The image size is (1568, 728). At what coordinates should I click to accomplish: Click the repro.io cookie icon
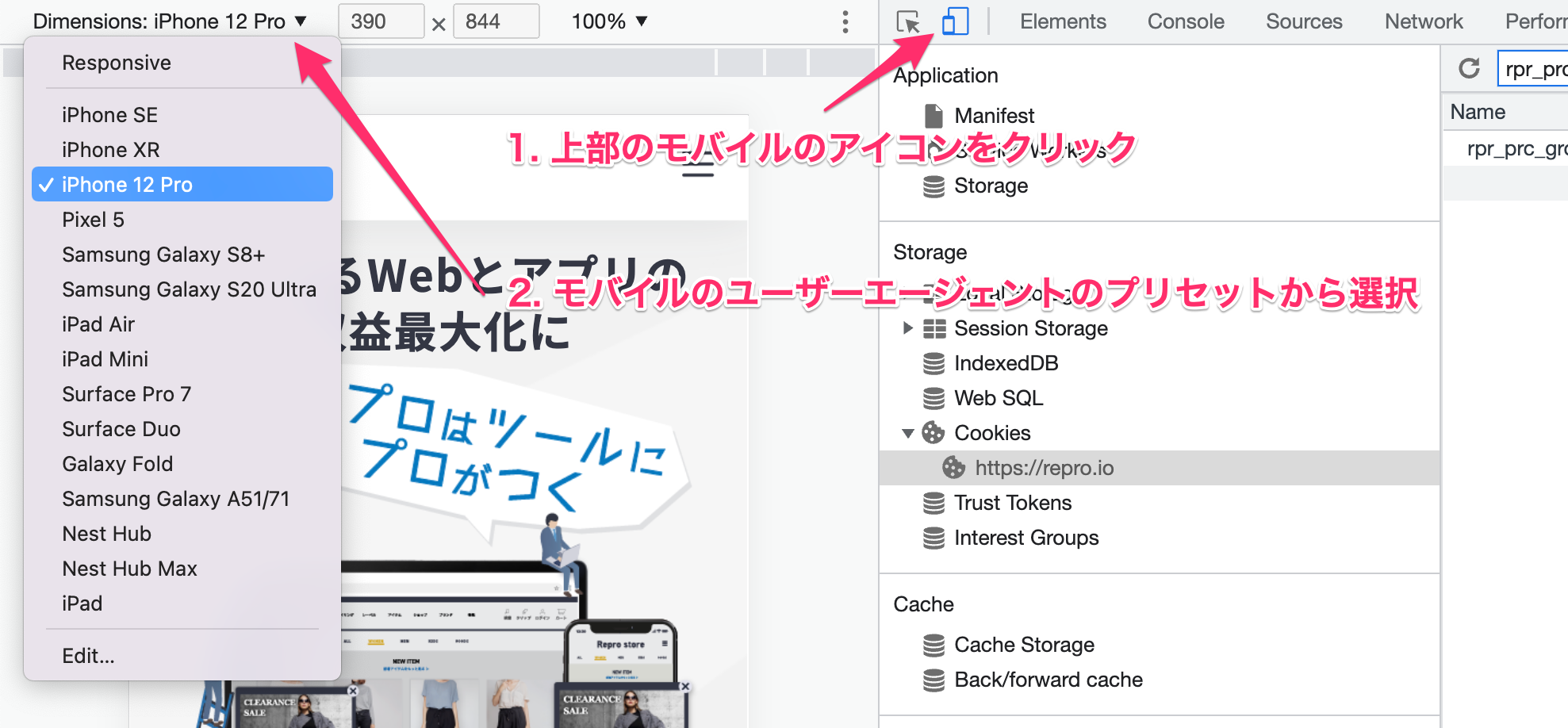[953, 468]
